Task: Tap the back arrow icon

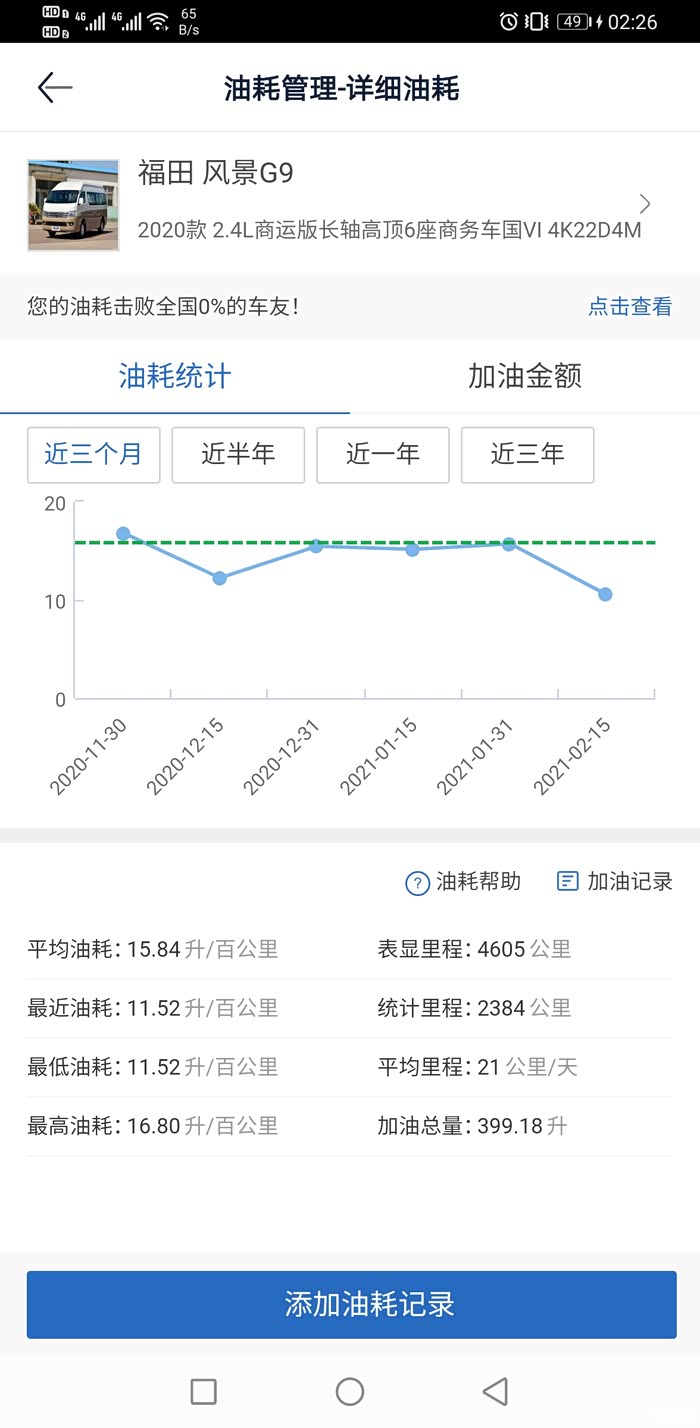Action: [55, 88]
